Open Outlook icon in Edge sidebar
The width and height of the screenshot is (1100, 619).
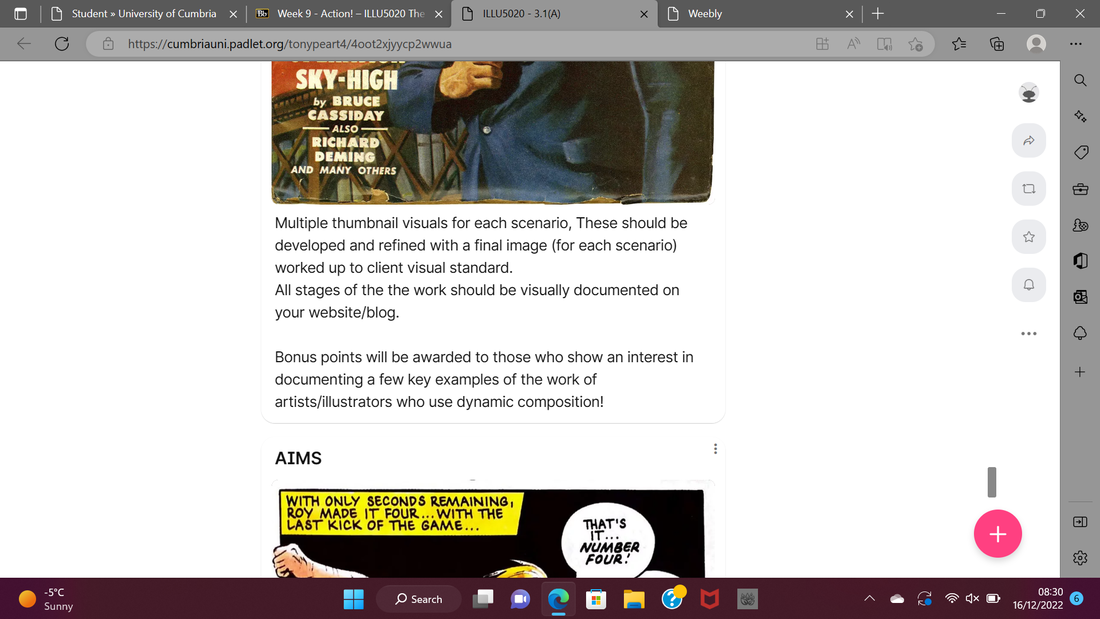1080,297
